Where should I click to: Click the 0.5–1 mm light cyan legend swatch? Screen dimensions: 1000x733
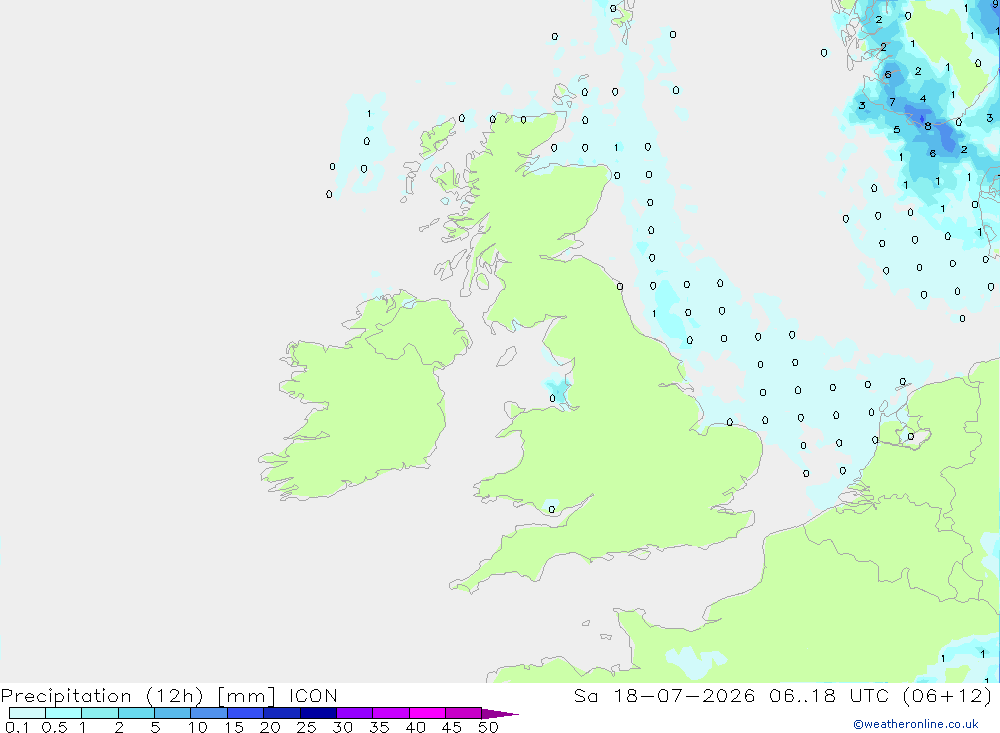tap(63, 713)
